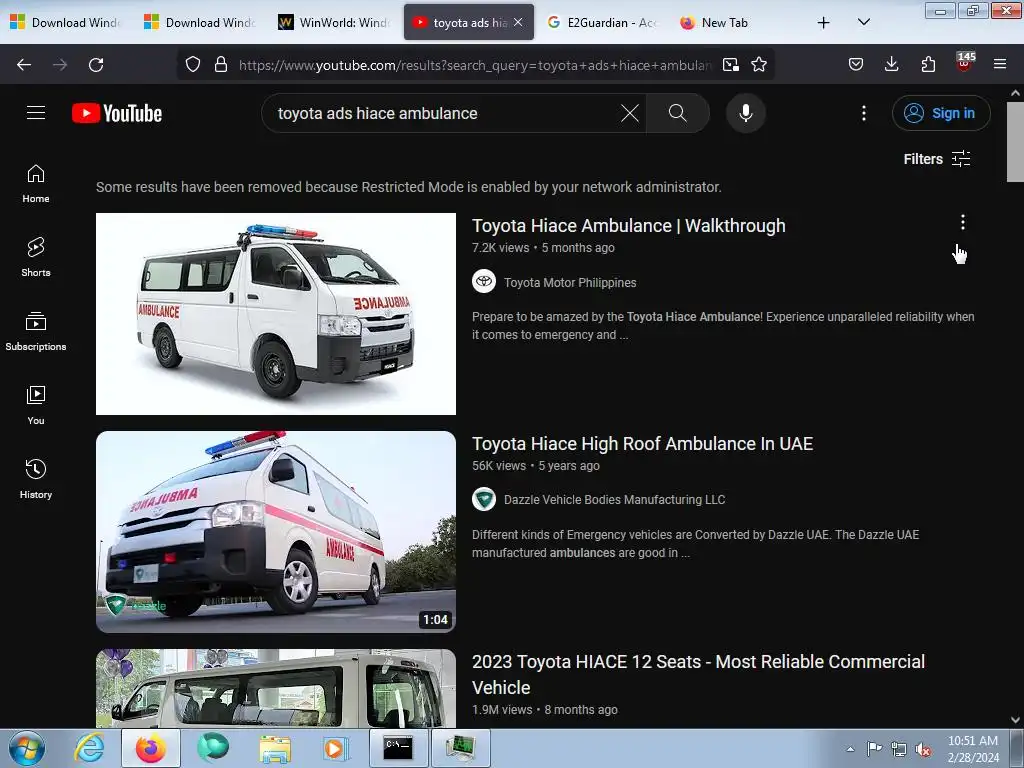
Task: Launch Internet Explorer from taskbar
Action: [x=89, y=748]
